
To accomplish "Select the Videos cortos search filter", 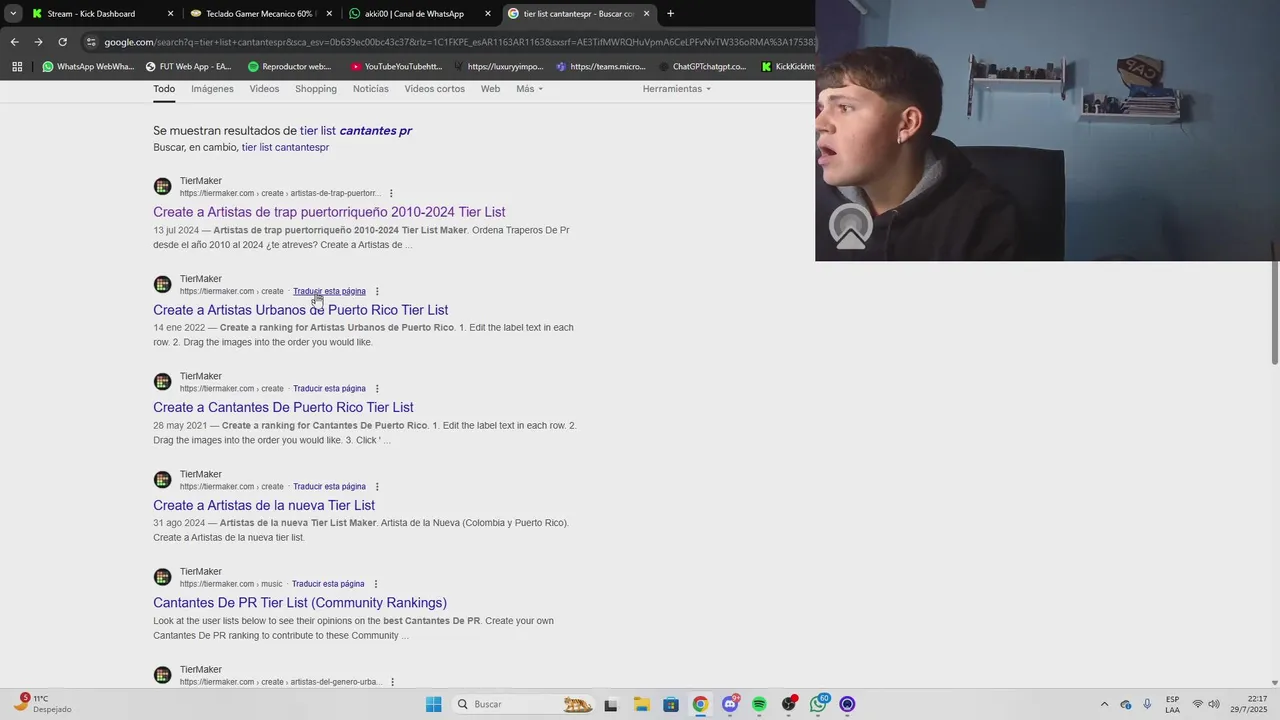I will [434, 89].
